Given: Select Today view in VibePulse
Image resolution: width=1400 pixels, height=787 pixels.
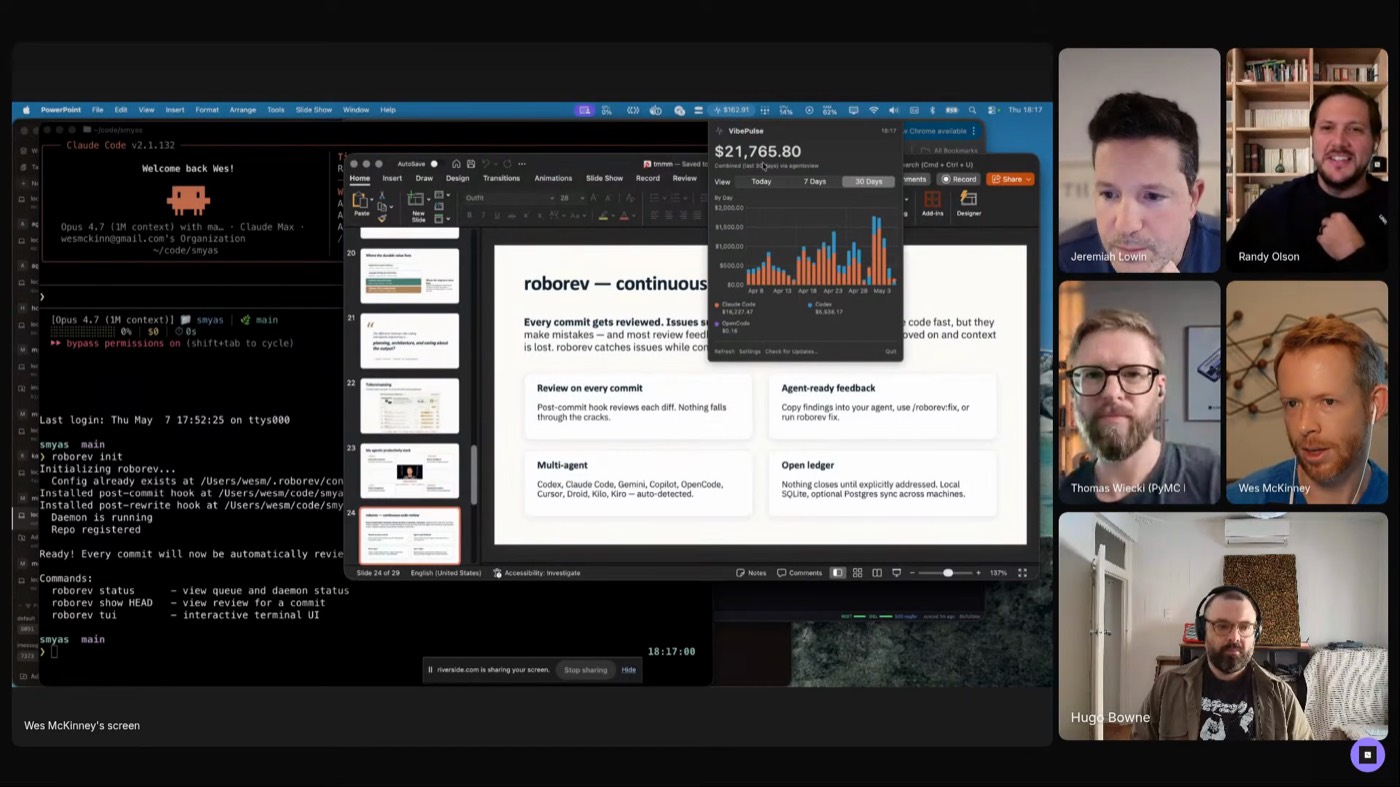Looking at the screenshot, I should click(x=761, y=182).
